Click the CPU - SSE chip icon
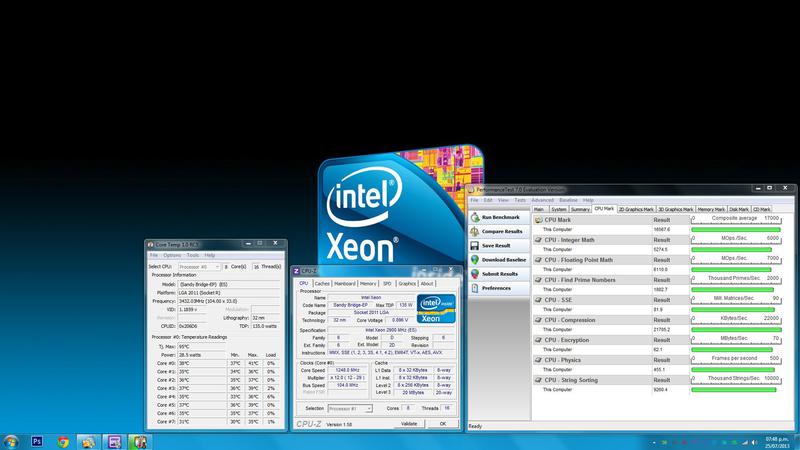The width and height of the screenshot is (800, 450). click(x=538, y=300)
